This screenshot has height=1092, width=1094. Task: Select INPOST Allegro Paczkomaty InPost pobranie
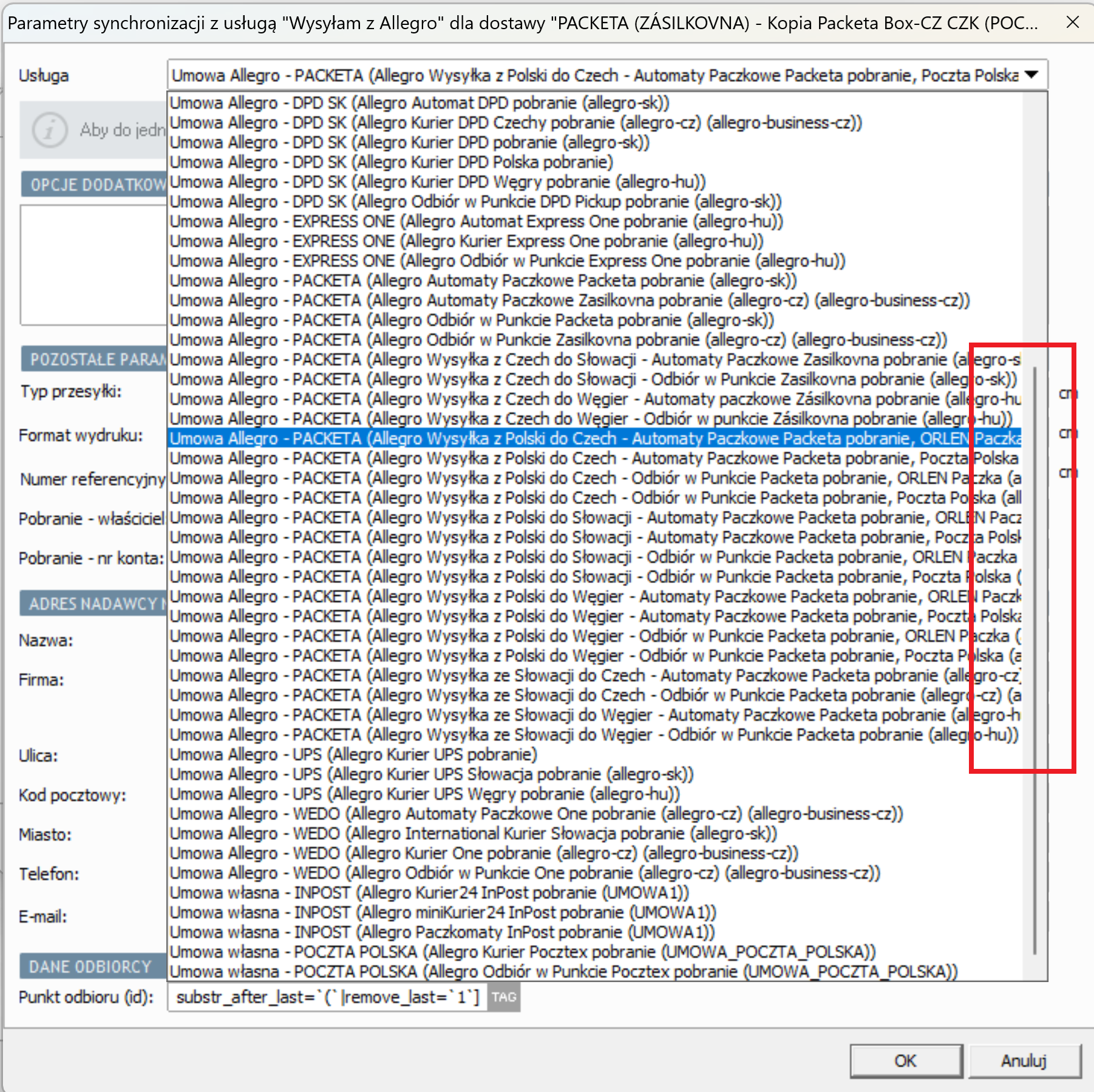click(x=442, y=932)
